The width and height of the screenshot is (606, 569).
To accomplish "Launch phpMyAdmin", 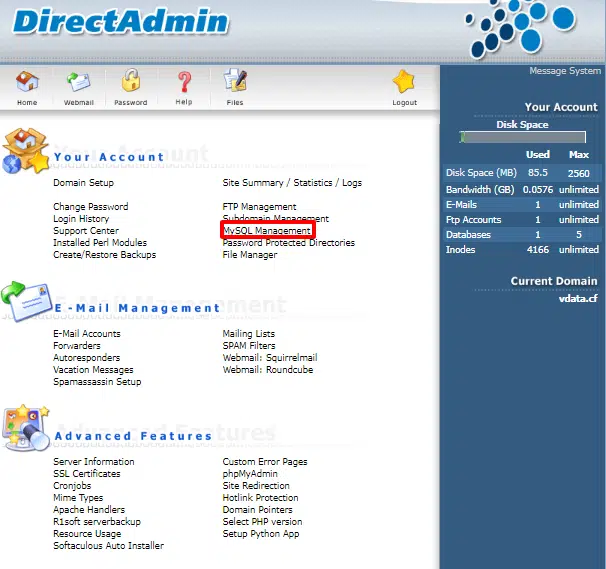I will (x=250, y=473).
